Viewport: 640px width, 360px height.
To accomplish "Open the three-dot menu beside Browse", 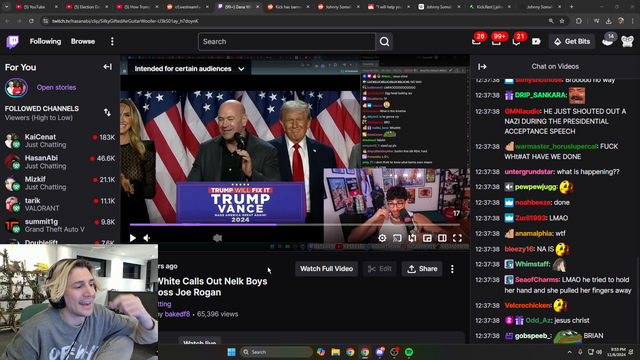I will [x=112, y=41].
